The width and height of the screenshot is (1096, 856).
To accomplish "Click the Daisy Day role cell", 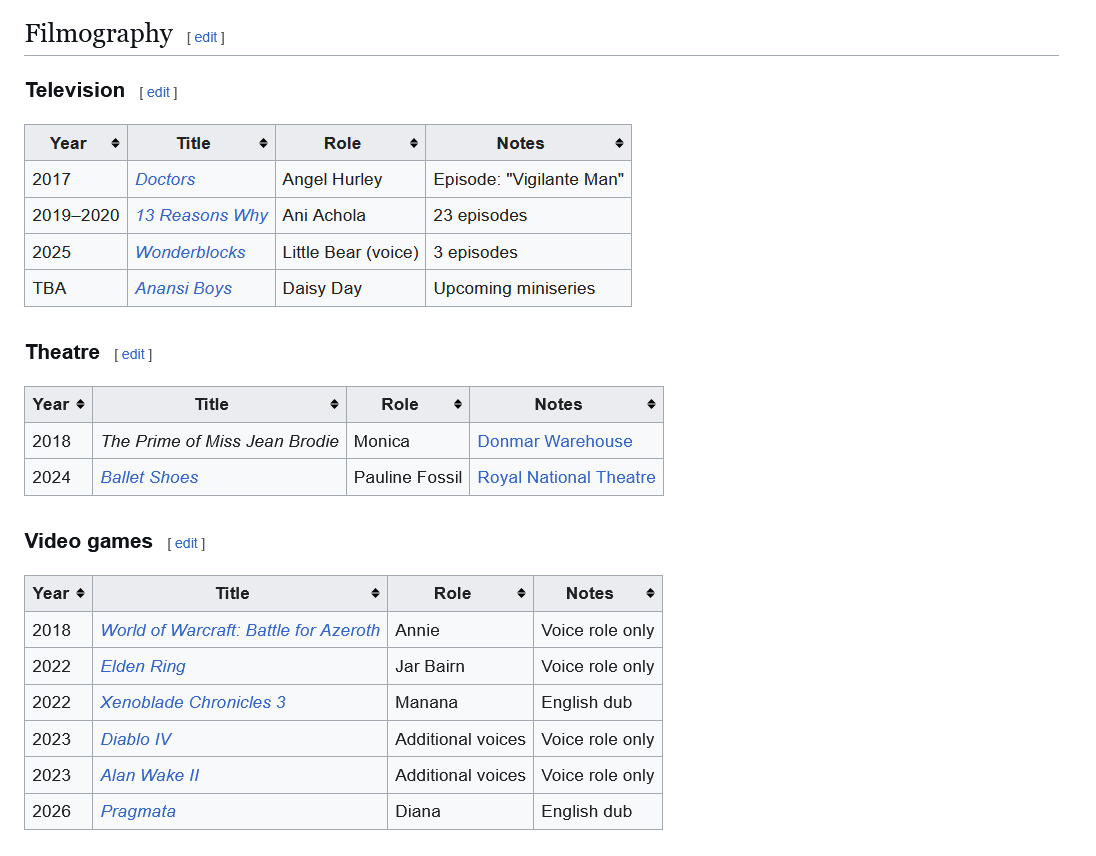I will click(x=350, y=289).
